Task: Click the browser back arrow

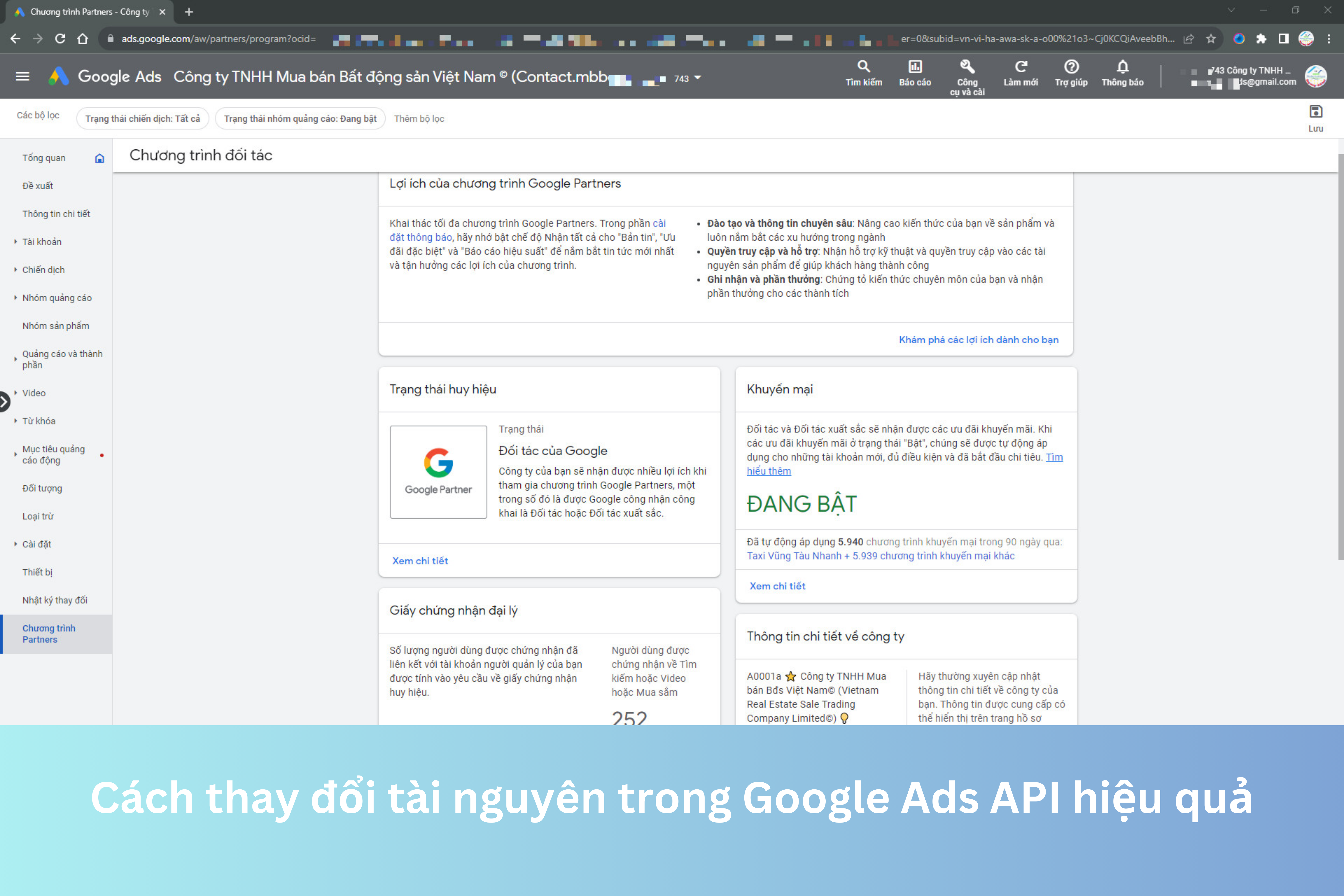Action: (15, 39)
